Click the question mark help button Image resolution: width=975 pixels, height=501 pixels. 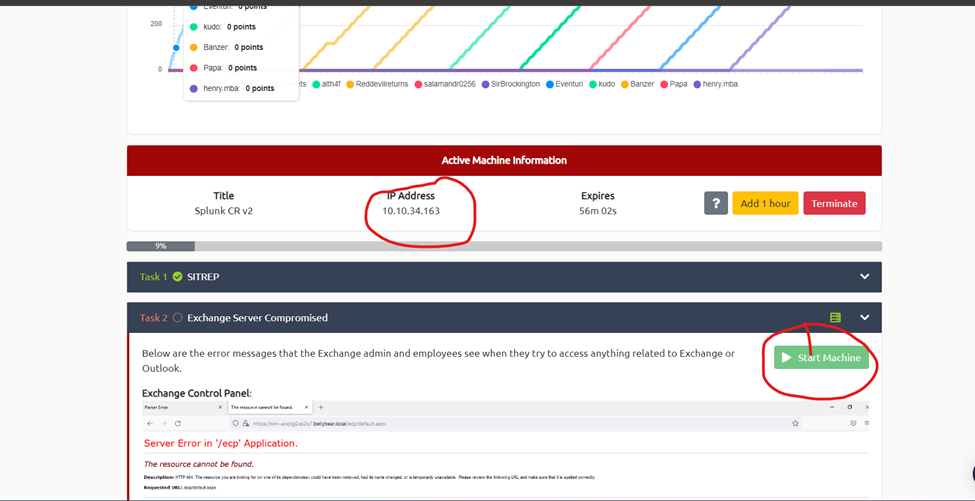tap(716, 203)
